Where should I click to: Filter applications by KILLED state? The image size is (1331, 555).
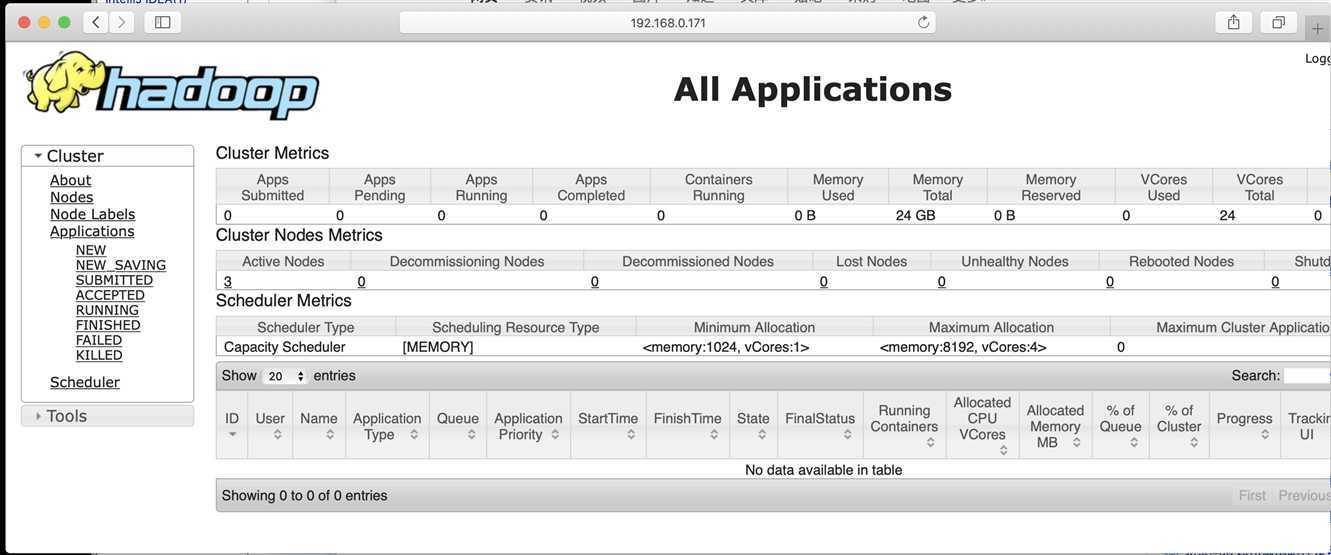click(x=99, y=355)
